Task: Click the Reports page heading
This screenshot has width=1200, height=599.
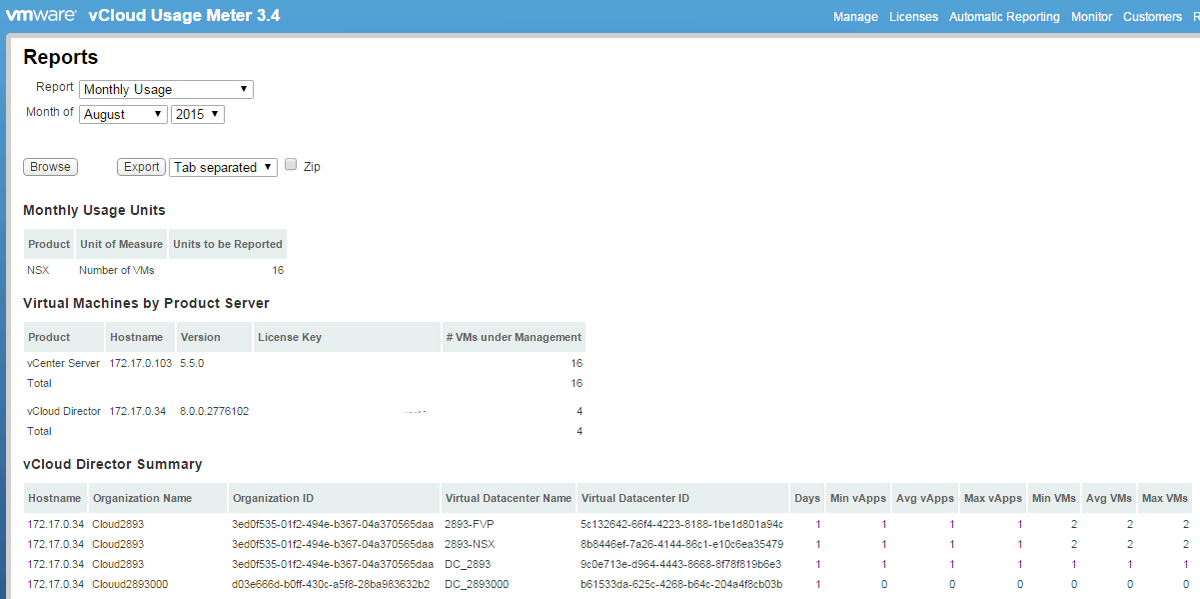Action: (x=61, y=57)
